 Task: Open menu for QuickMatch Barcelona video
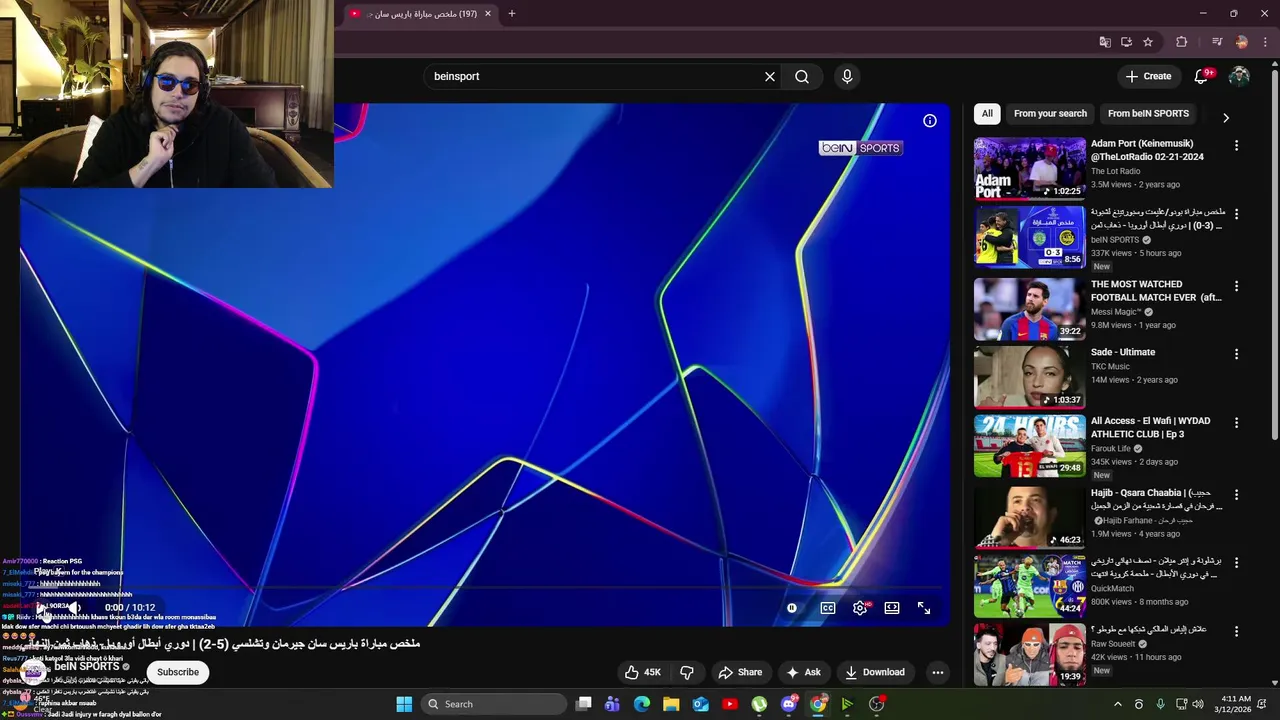click(1237, 563)
